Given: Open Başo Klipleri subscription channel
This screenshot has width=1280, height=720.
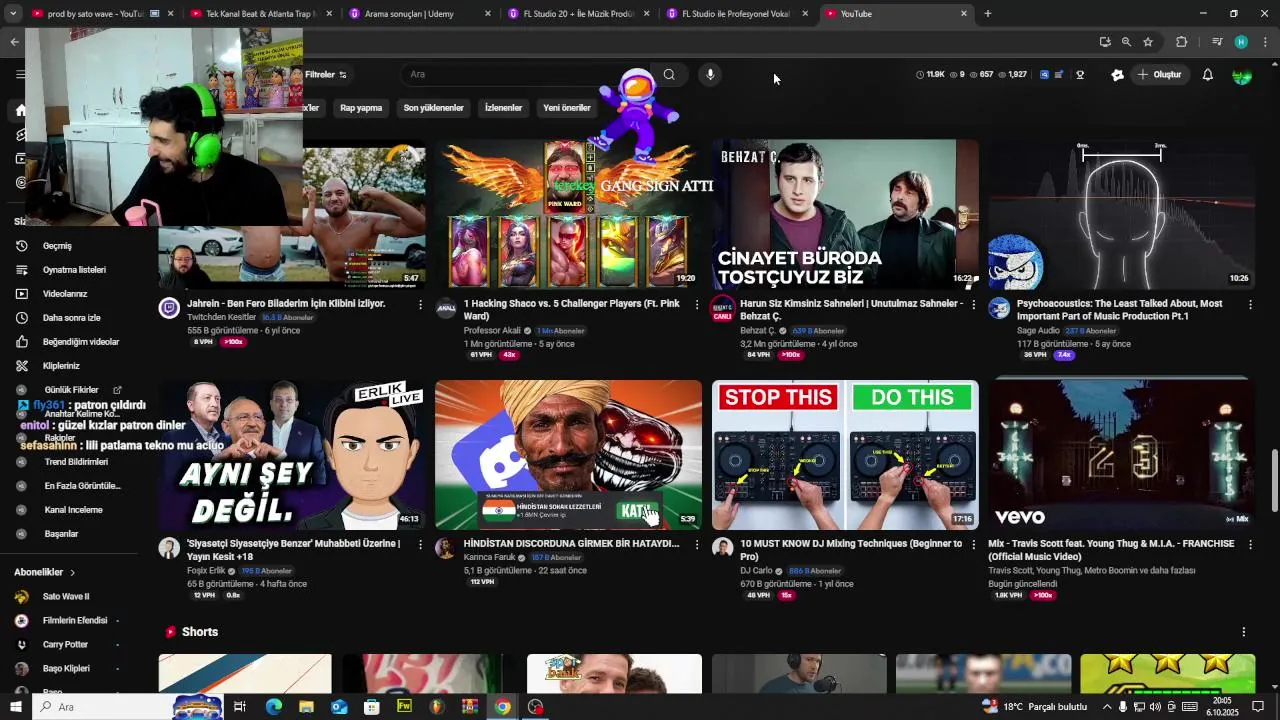Looking at the screenshot, I should pyautogui.click(x=66, y=669).
